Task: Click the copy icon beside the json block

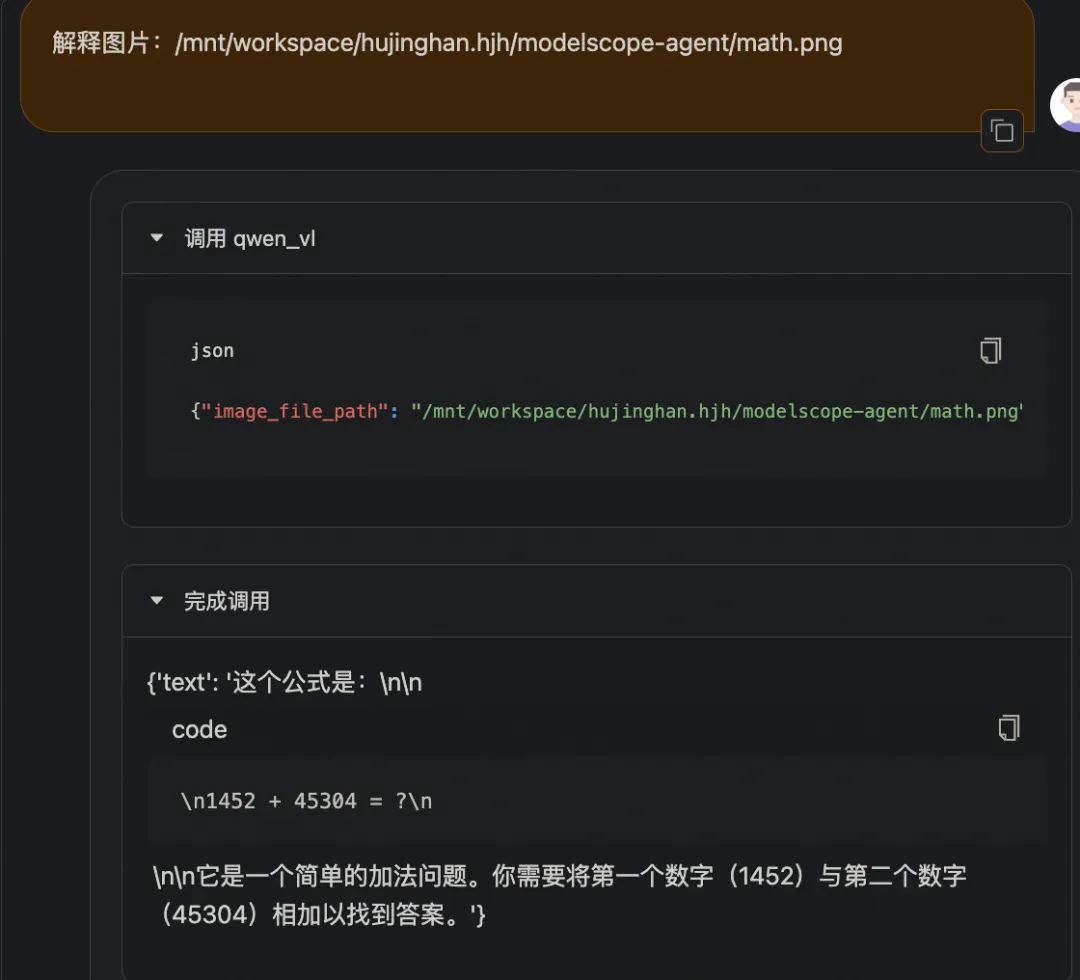Action: coord(990,350)
